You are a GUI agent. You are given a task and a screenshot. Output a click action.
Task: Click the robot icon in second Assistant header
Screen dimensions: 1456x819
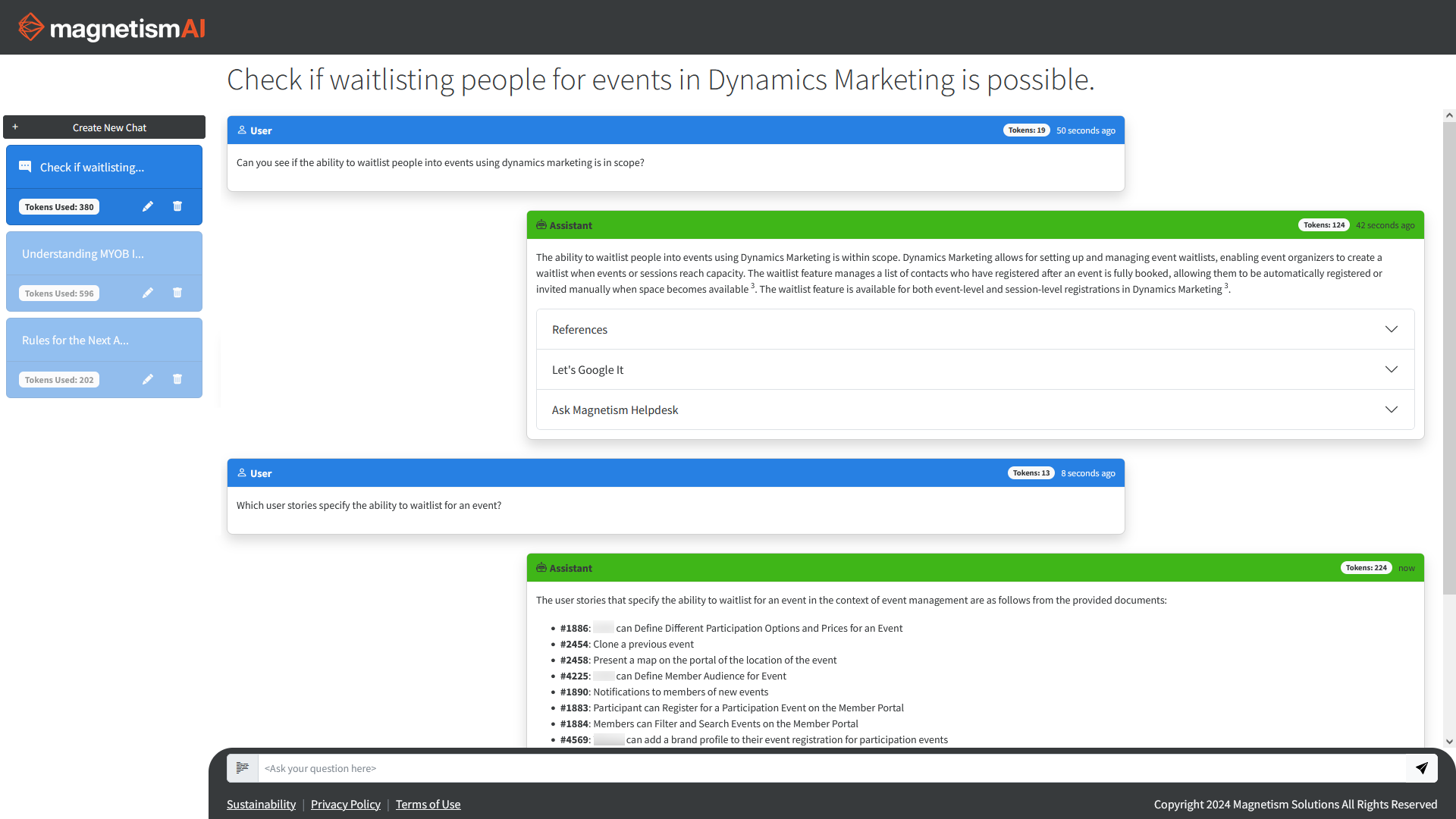[541, 568]
